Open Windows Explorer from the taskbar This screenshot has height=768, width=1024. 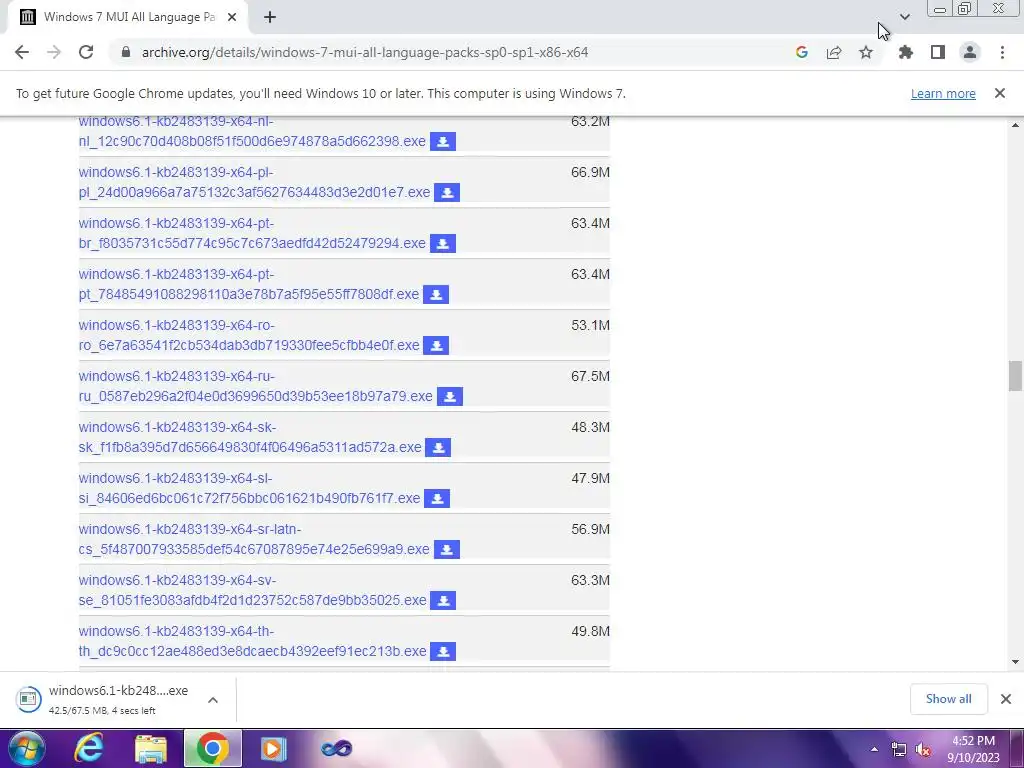coord(151,748)
